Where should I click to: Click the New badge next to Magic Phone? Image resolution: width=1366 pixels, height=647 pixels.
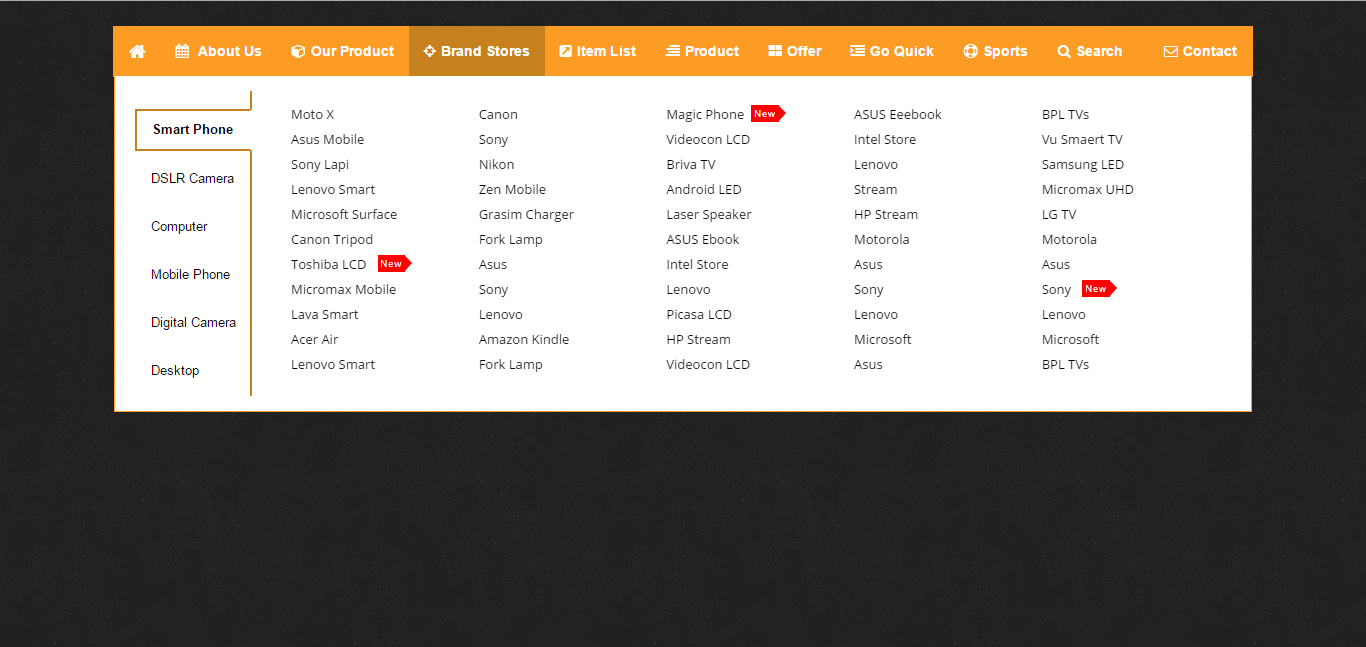(x=768, y=114)
